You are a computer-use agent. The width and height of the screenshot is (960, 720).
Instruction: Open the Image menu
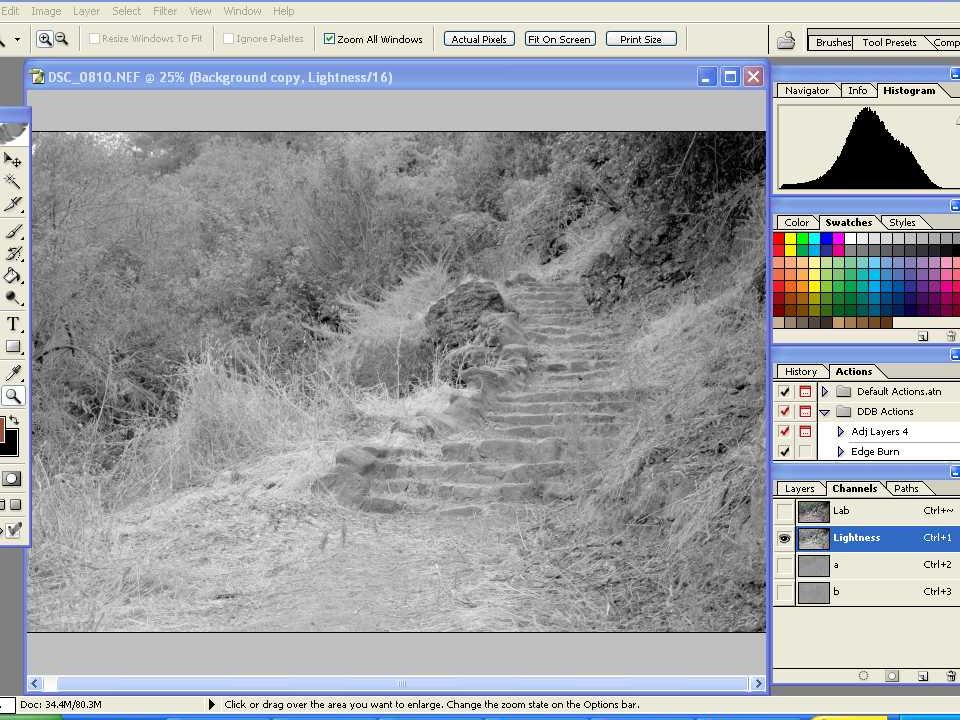[x=46, y=11]
